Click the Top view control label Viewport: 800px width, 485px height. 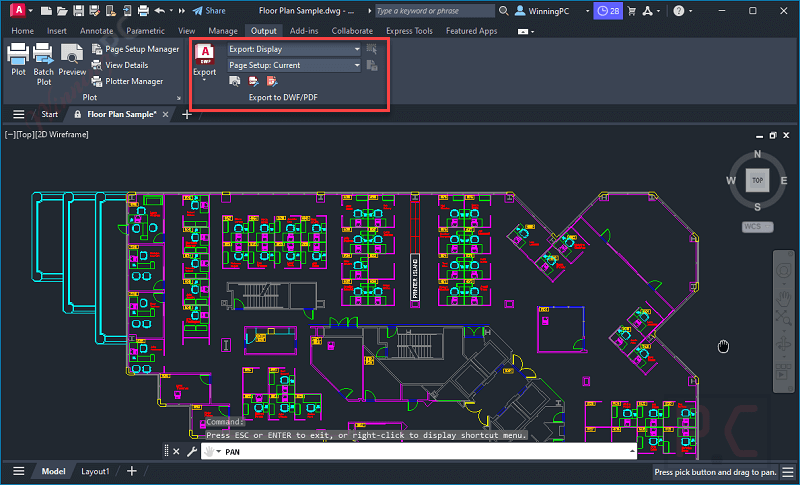pos(24,134)
